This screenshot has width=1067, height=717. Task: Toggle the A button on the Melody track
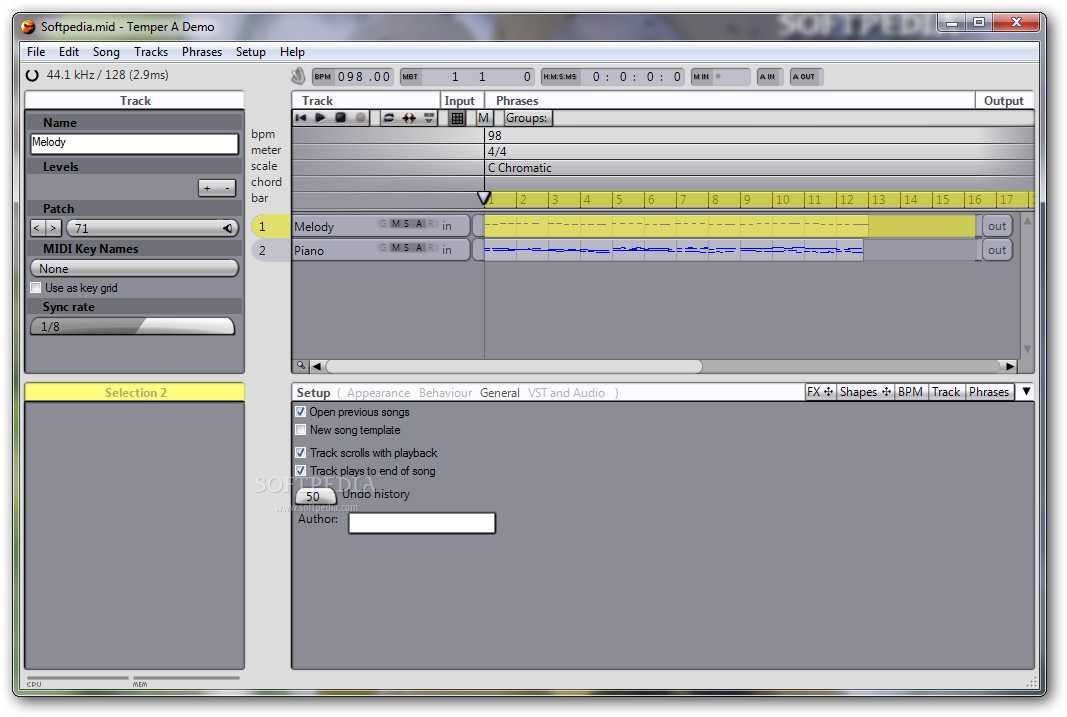[419, 224]
